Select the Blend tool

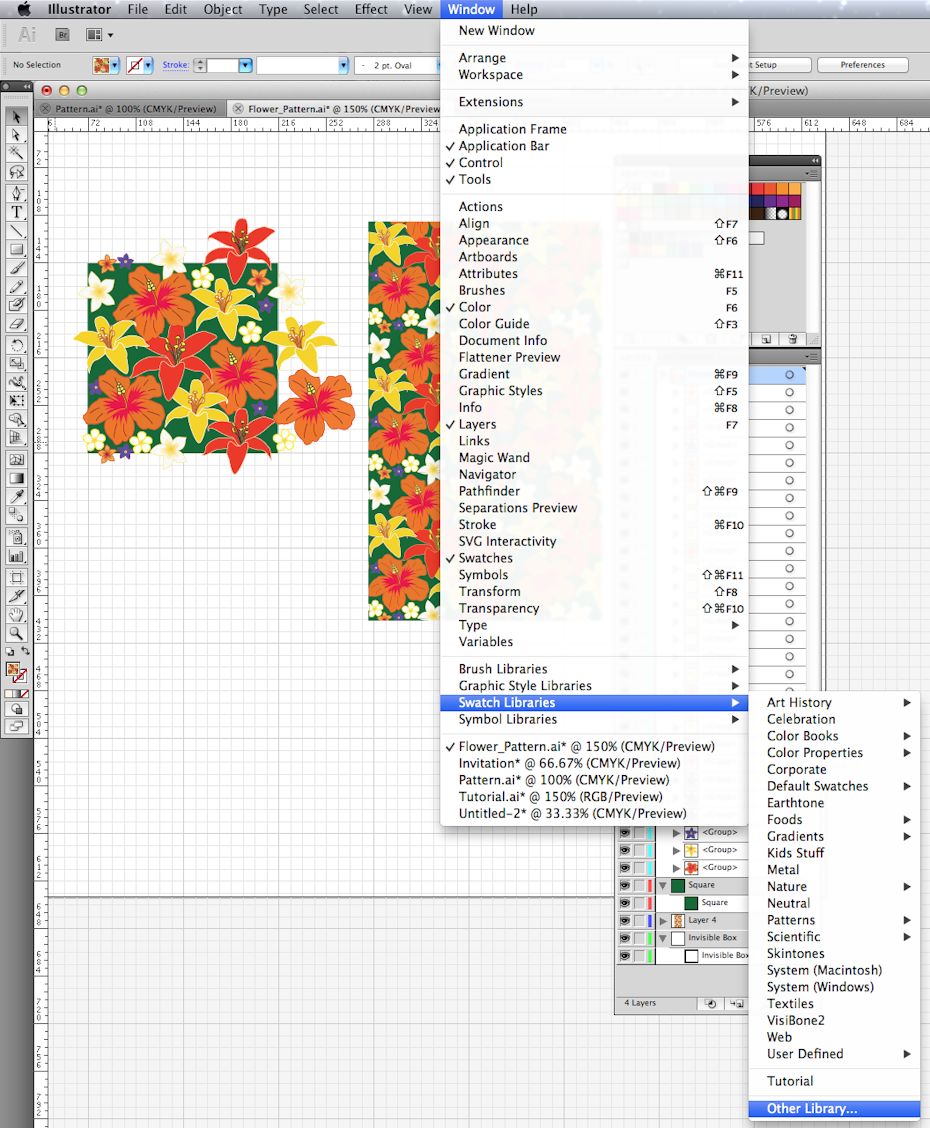pyautogui.click(x=16, y=515)
